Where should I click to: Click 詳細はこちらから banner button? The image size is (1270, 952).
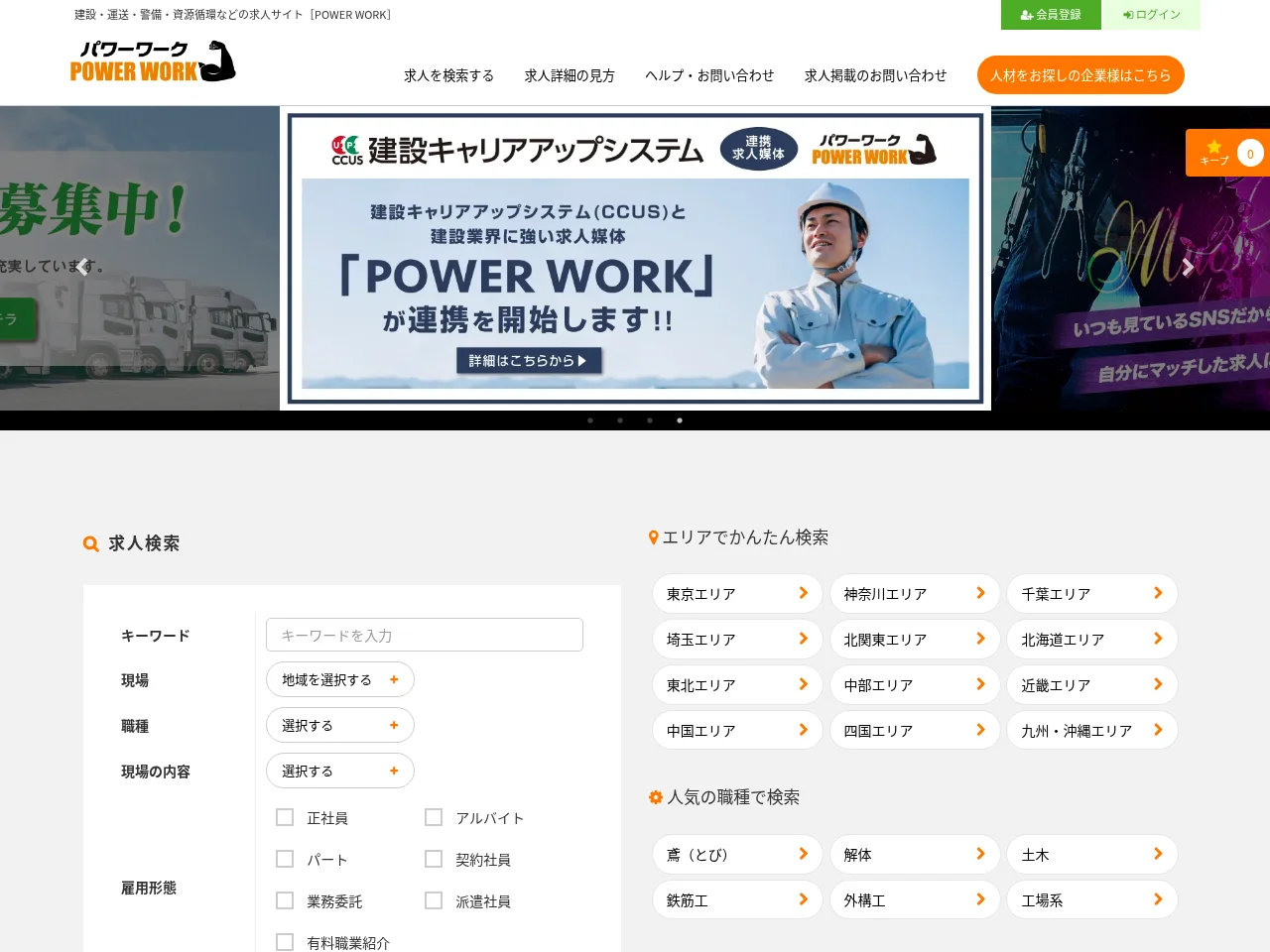(529, 361)
